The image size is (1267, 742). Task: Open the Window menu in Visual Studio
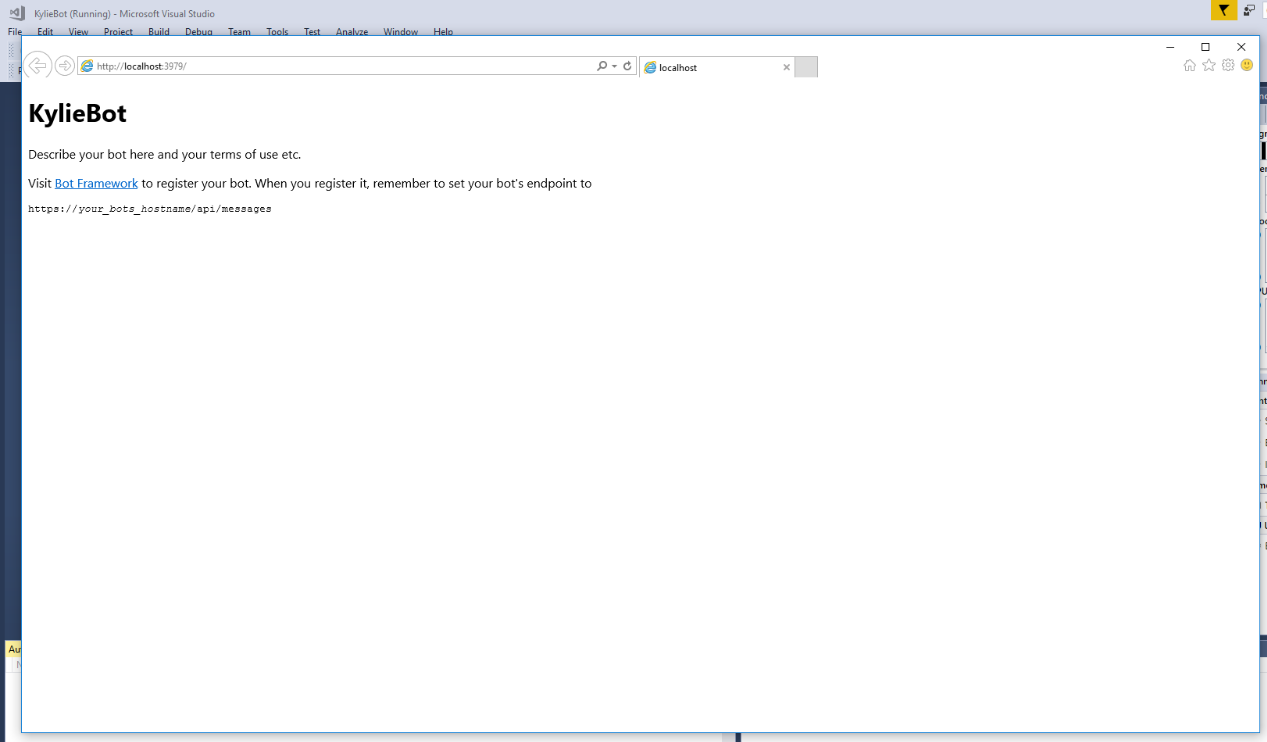click(401, 32)
